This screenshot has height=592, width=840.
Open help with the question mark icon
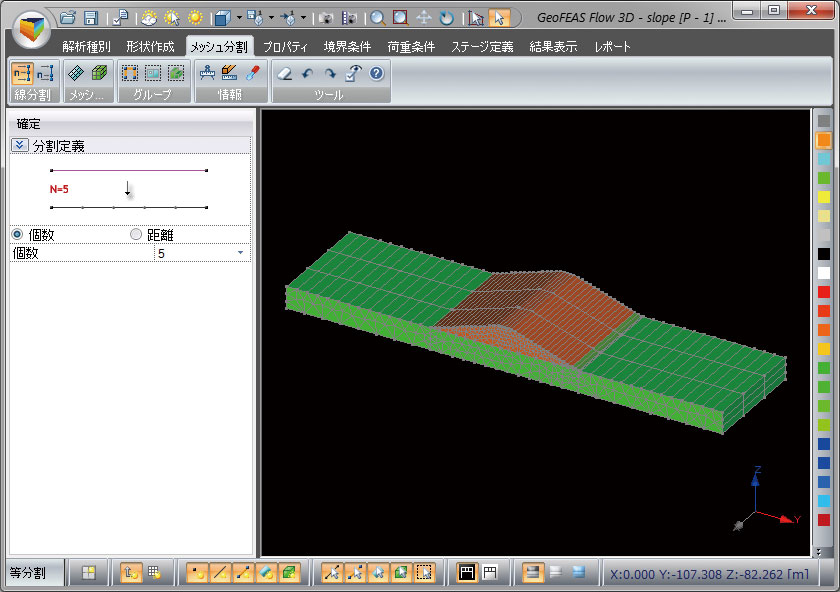(x=376, y=73)
